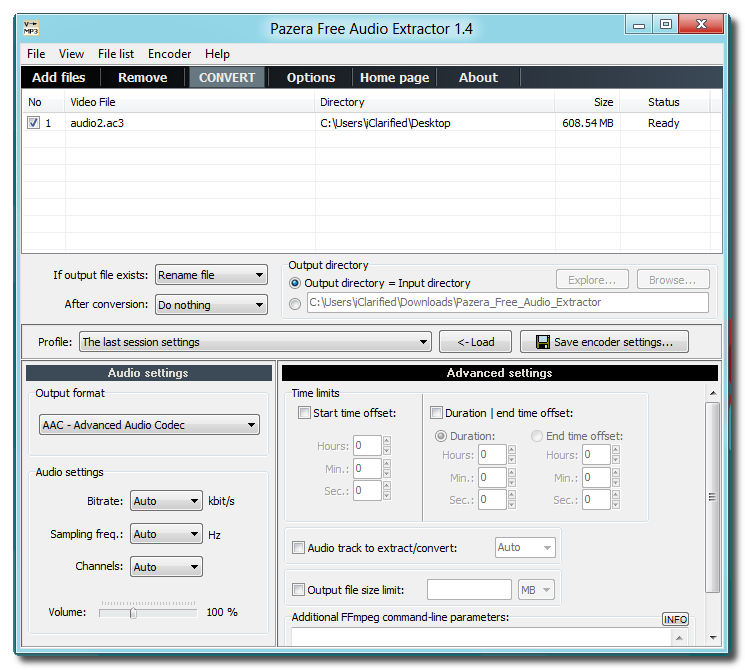Viewport: 745px width, 670px height.
Task: Click the Explore... button
Action: tap(592, 280)
